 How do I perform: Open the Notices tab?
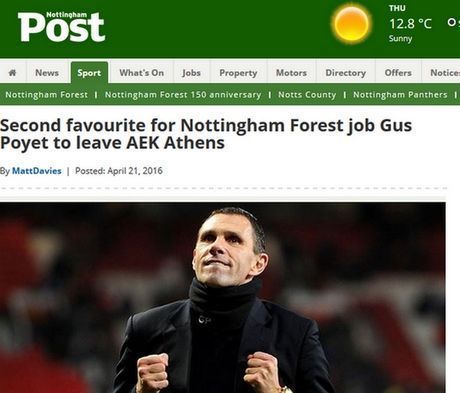[441, 72]
